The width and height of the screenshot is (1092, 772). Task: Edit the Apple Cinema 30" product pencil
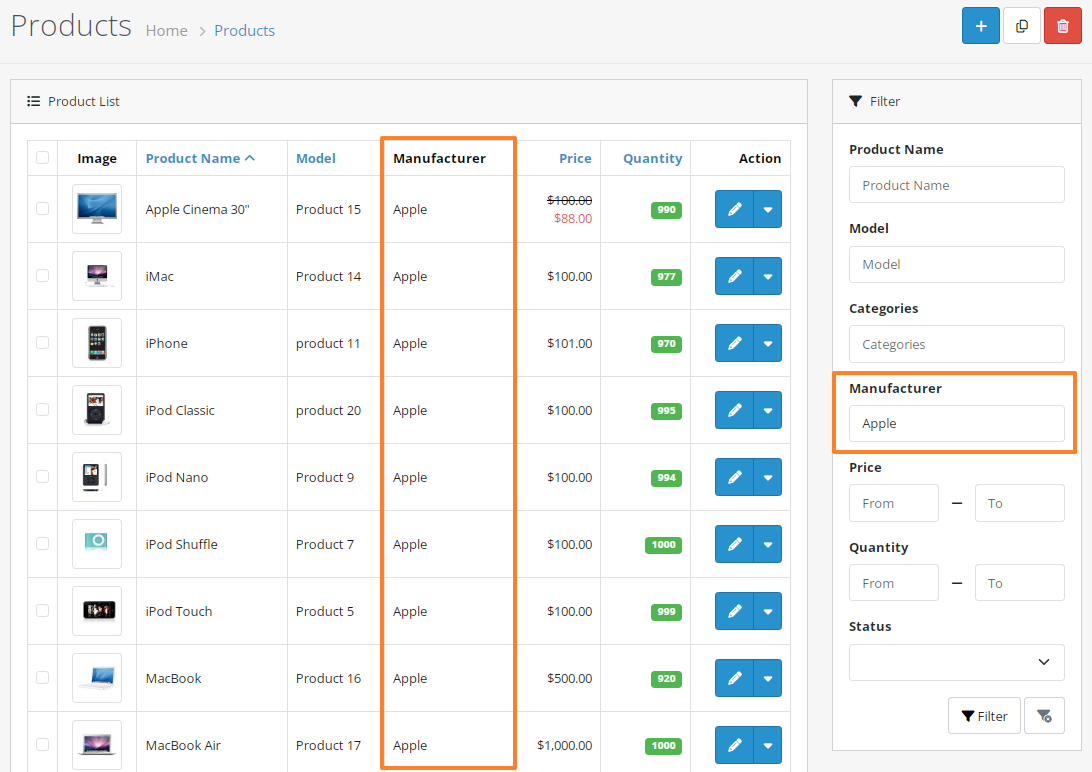[x=734, y=209]
